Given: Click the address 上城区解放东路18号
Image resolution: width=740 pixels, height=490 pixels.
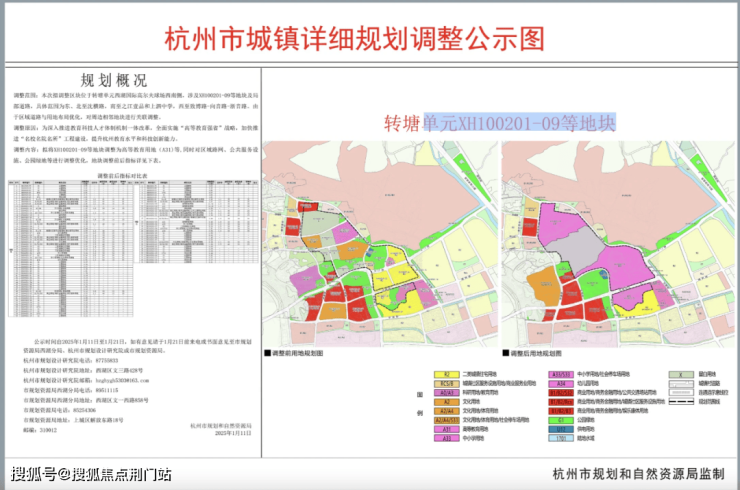Looking at the screenshot, I should 98,420.
